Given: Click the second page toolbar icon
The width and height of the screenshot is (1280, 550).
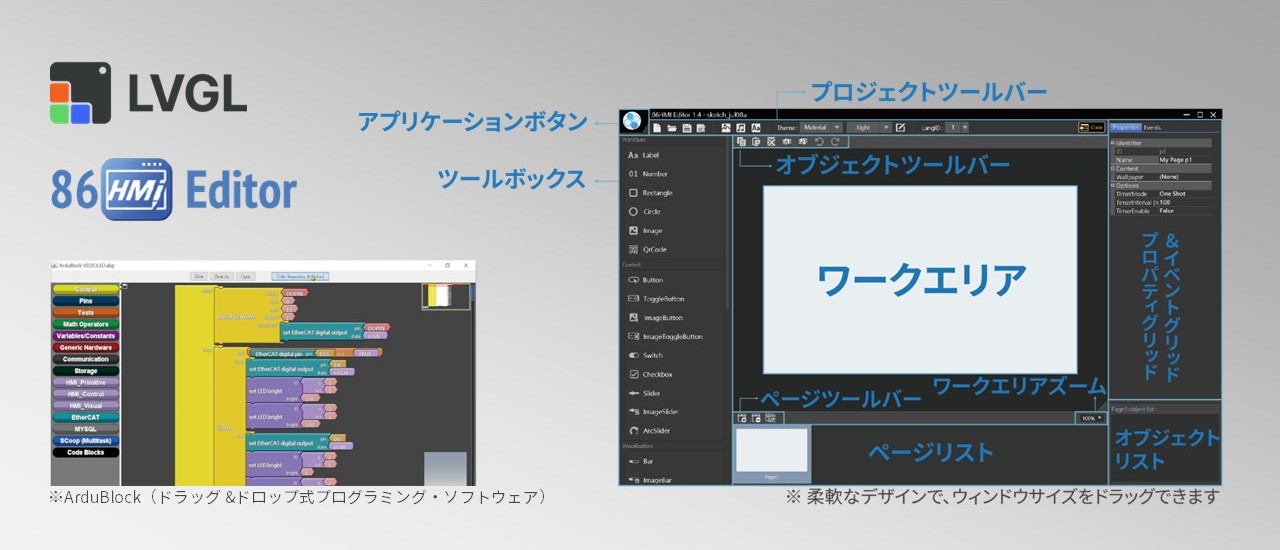Looking at the screenshot, I should coord(756,418).
